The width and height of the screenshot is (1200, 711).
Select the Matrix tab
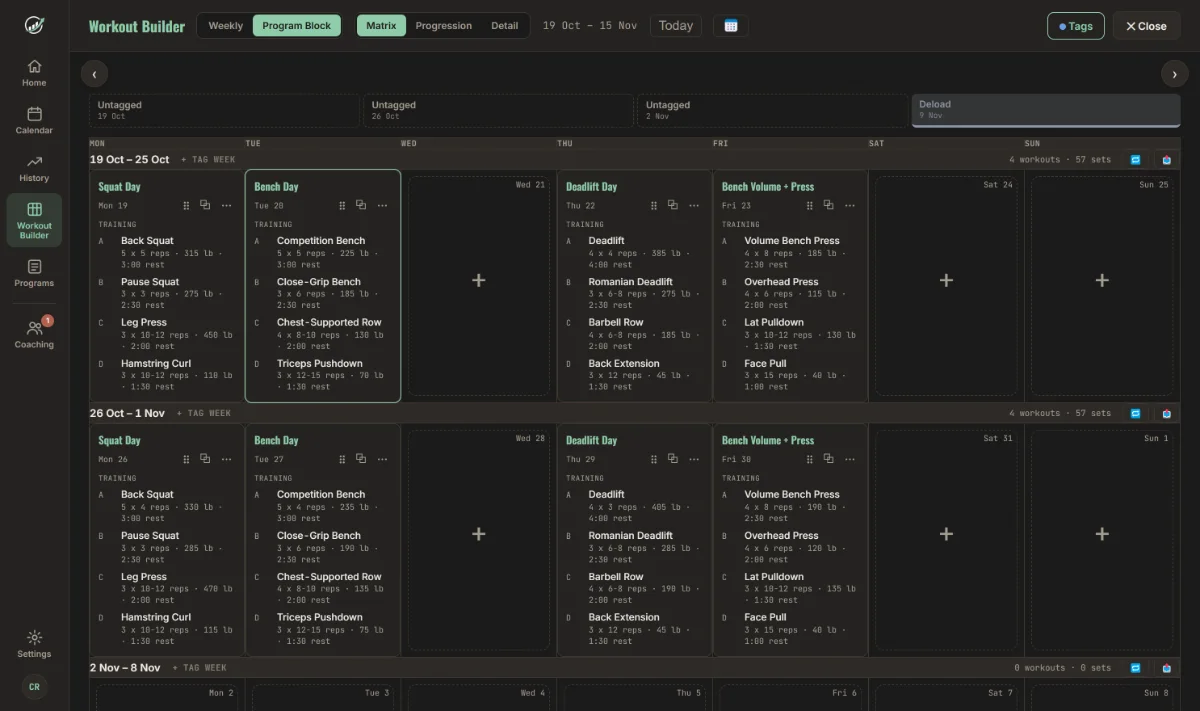click(381, 26)
